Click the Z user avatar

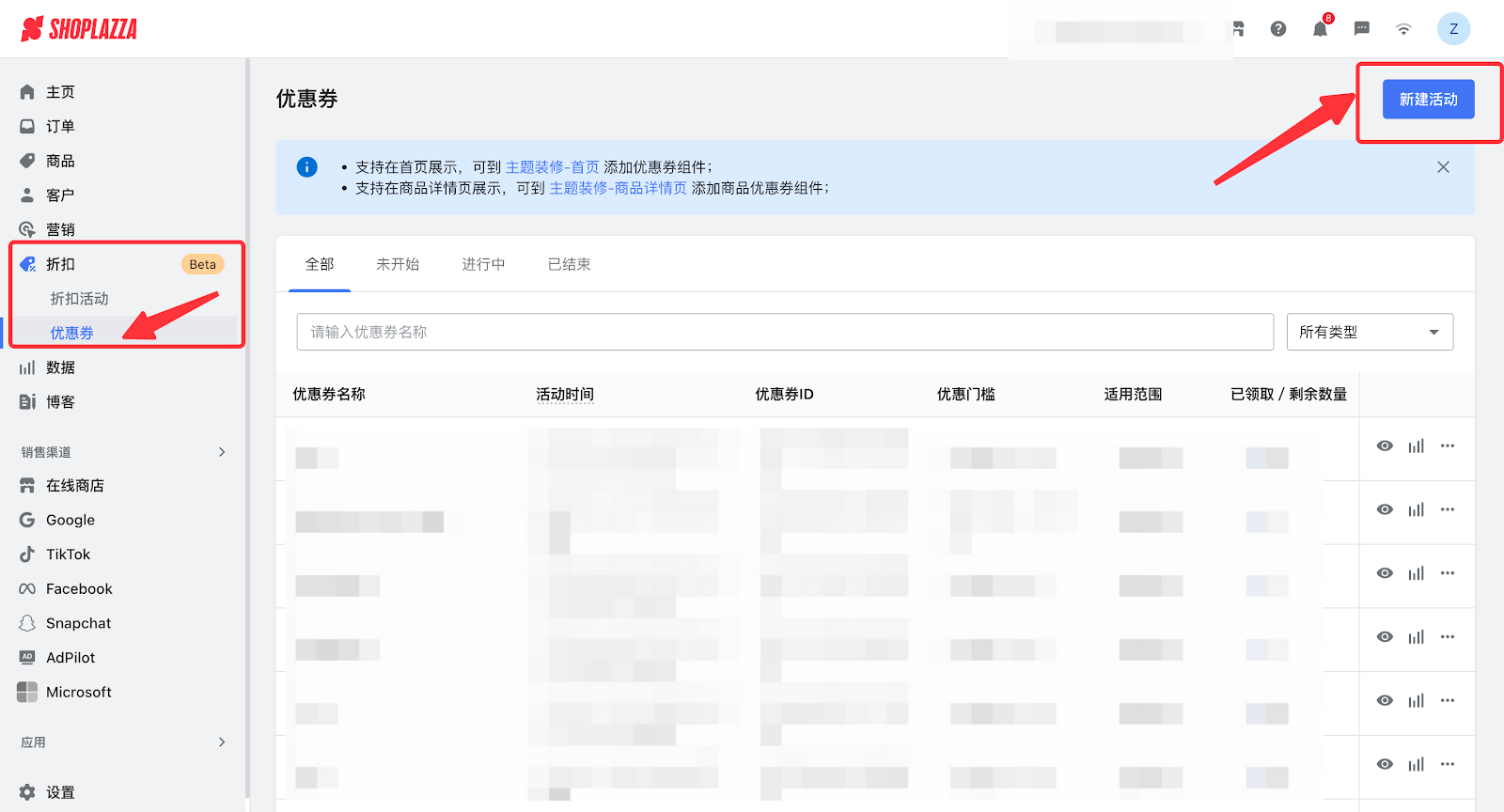1453,29
